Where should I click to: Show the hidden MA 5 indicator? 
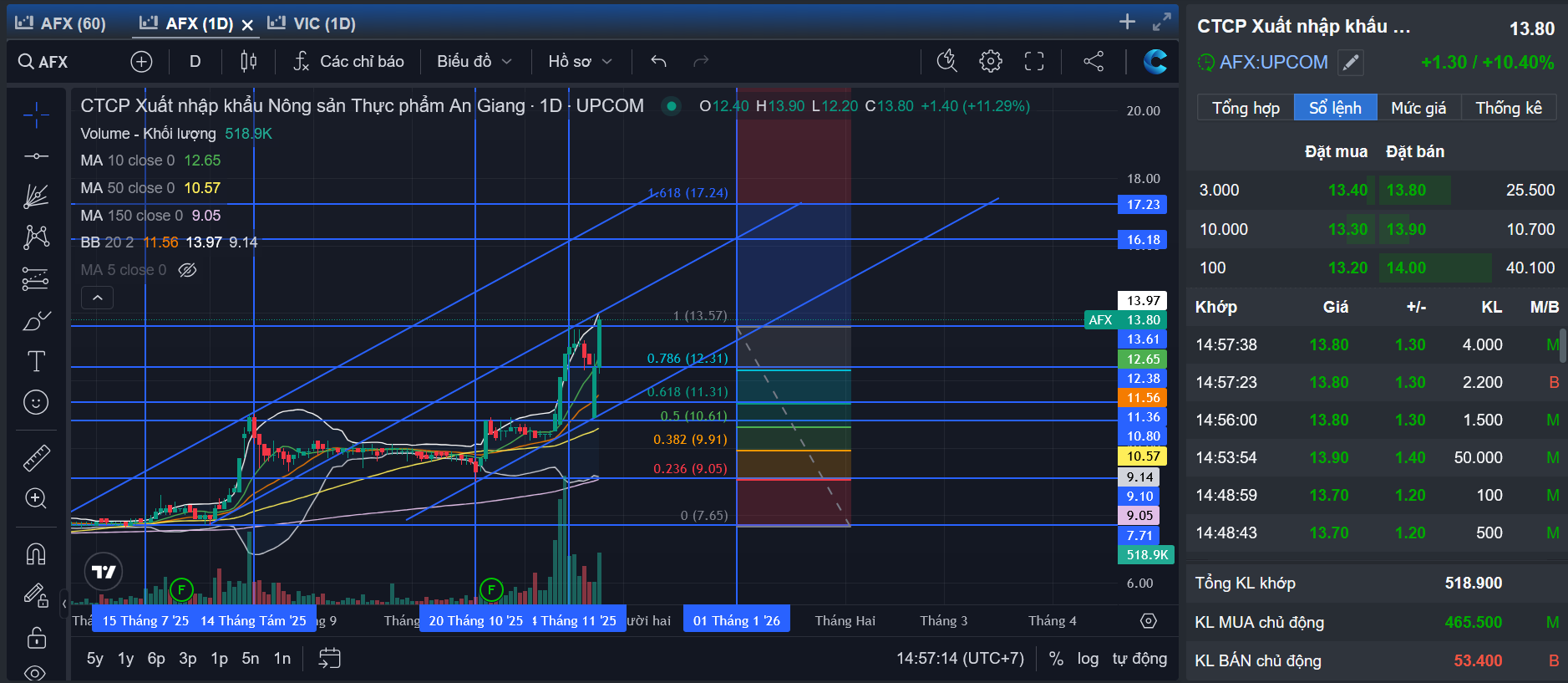pos(187,270)
